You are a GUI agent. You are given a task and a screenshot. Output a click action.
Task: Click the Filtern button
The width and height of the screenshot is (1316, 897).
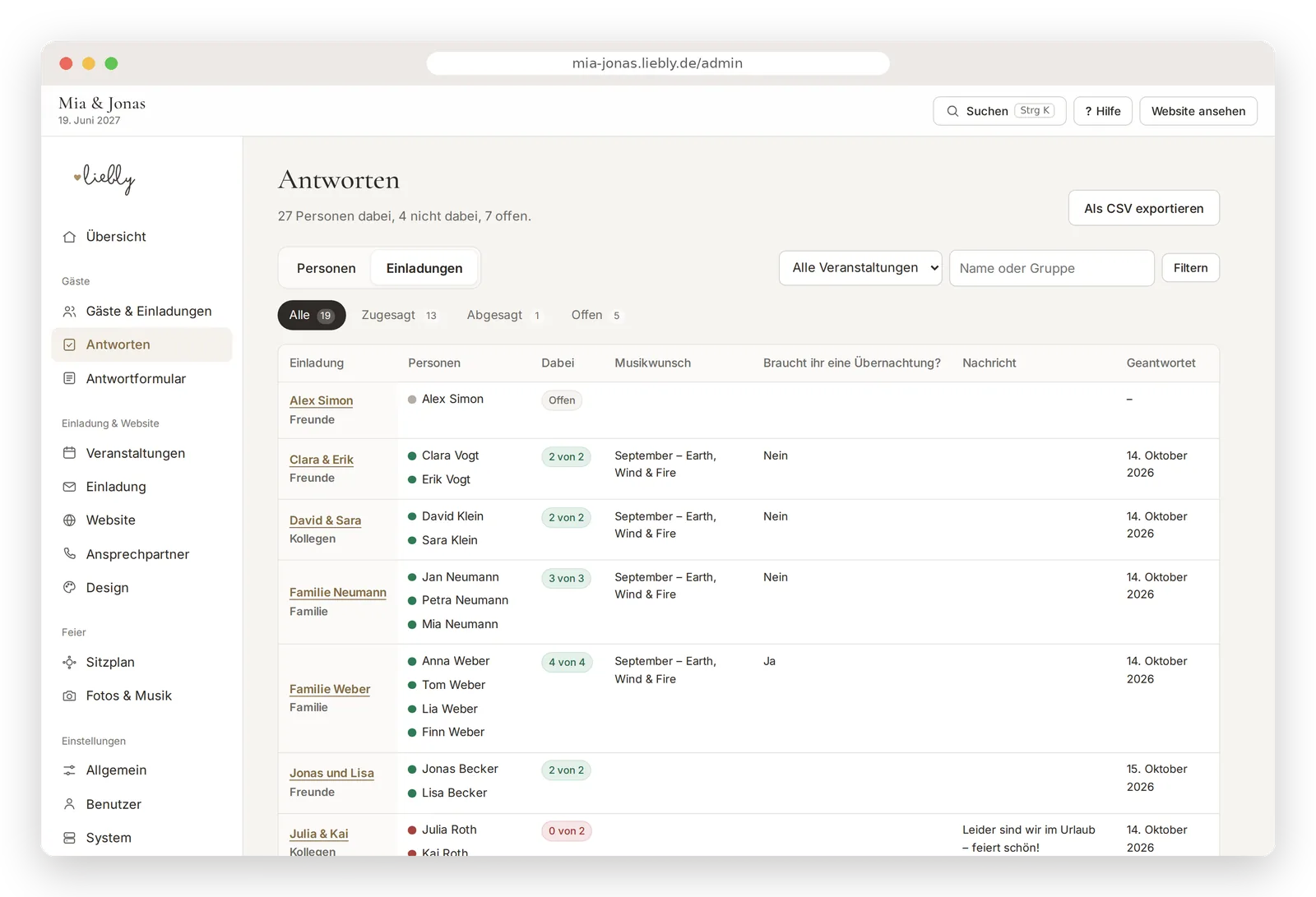point(1191,268)
